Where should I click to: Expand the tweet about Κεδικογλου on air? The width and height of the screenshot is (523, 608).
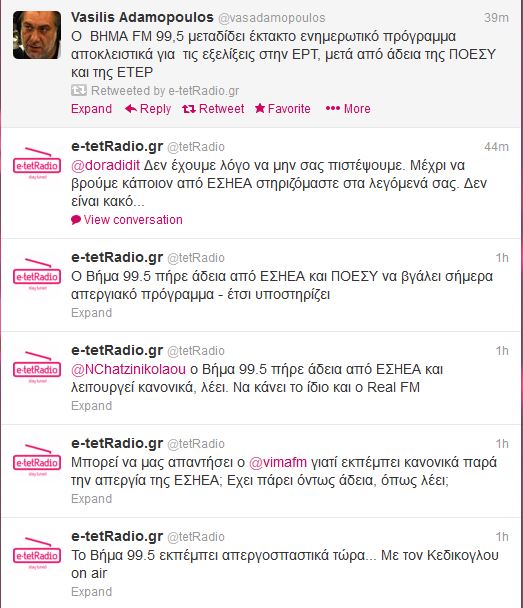pyautogui.click(x=91, y=592)
